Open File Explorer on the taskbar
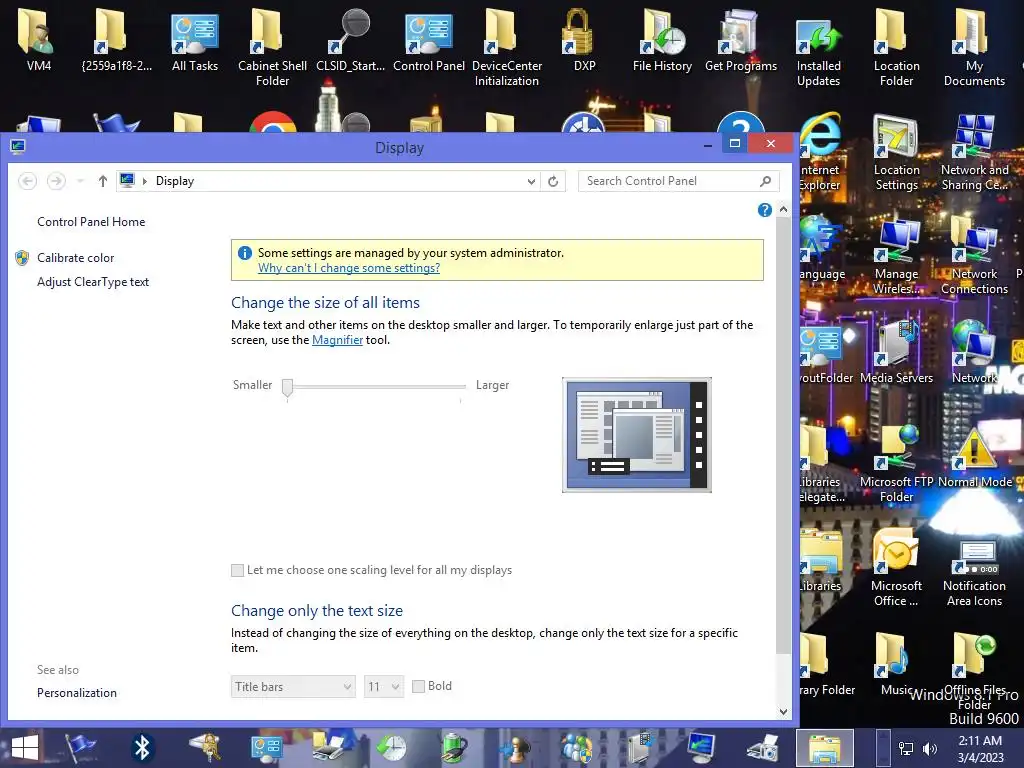The image size is (1024, 768). 825,748
